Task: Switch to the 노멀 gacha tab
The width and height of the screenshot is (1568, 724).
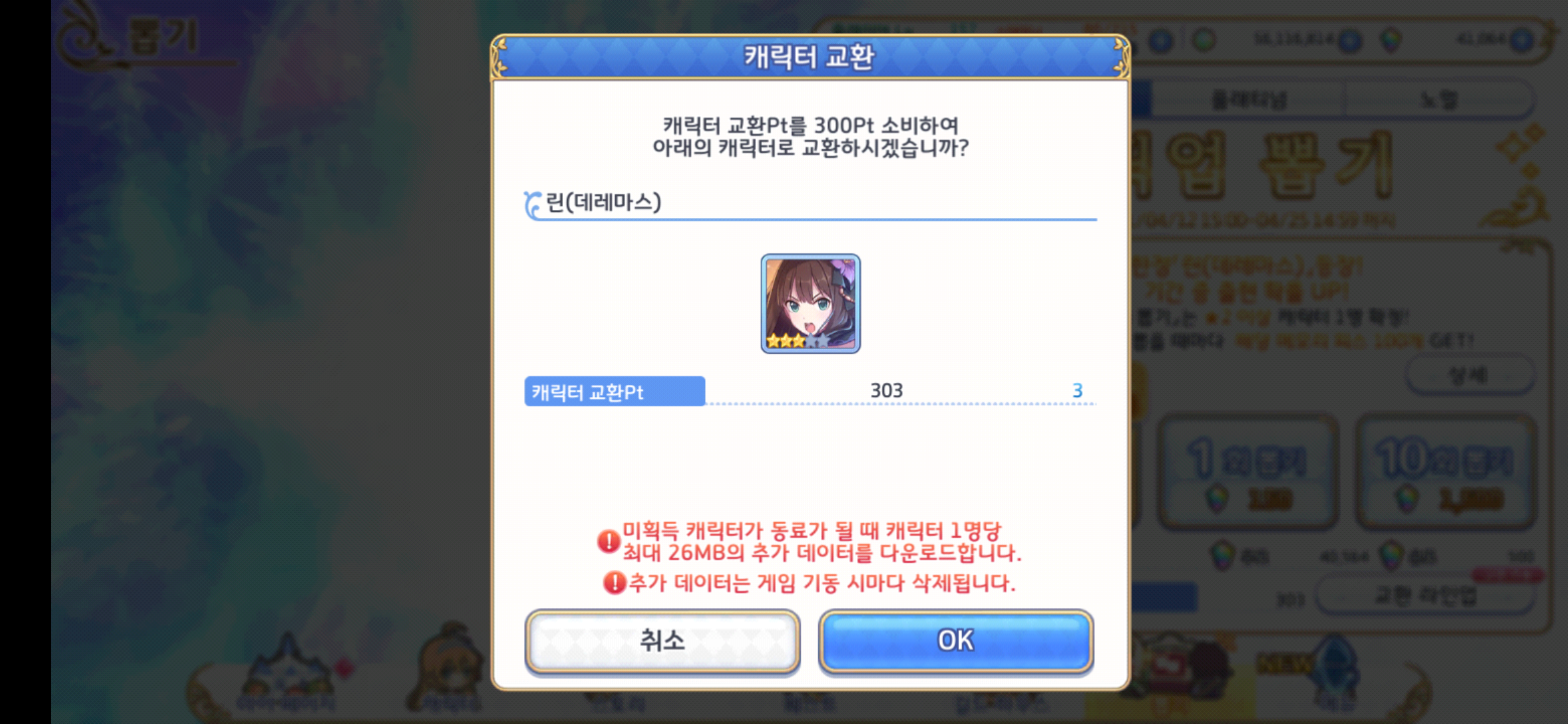Action: point(1439,100)
